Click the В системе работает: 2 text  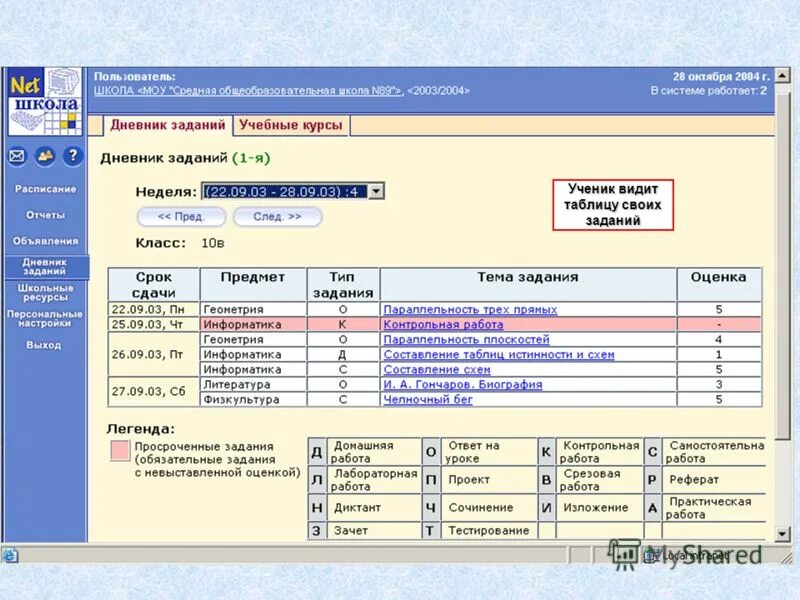(x=709, y=91)
